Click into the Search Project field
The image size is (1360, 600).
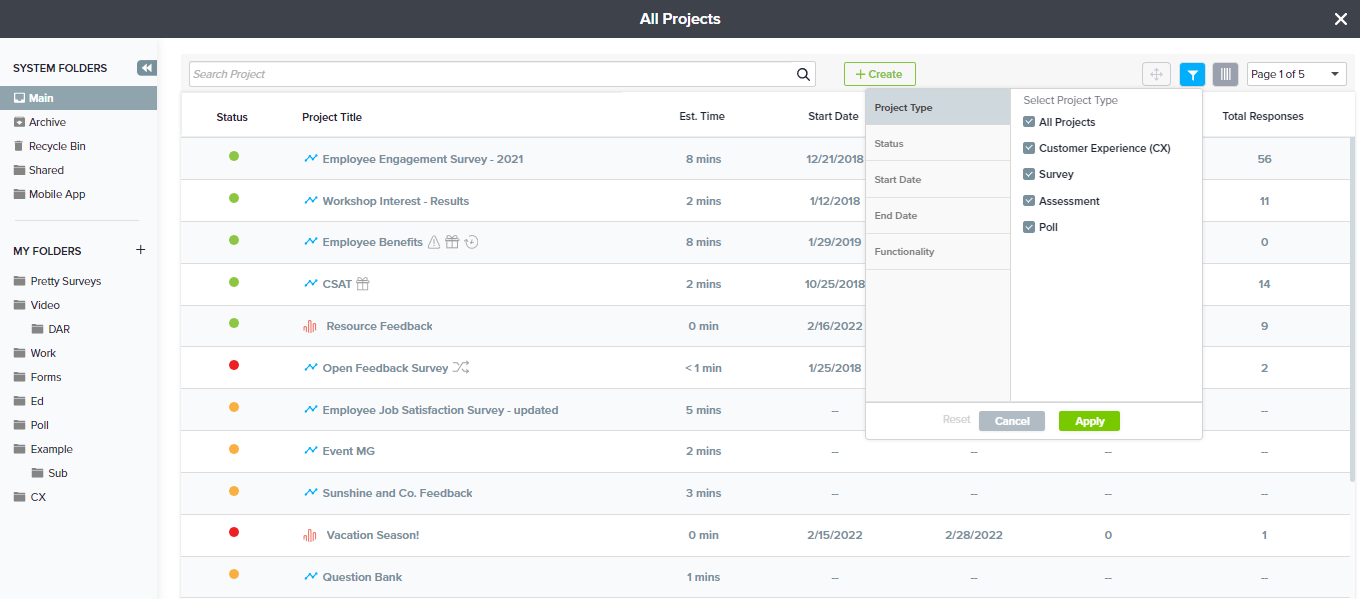pos(490,74)
